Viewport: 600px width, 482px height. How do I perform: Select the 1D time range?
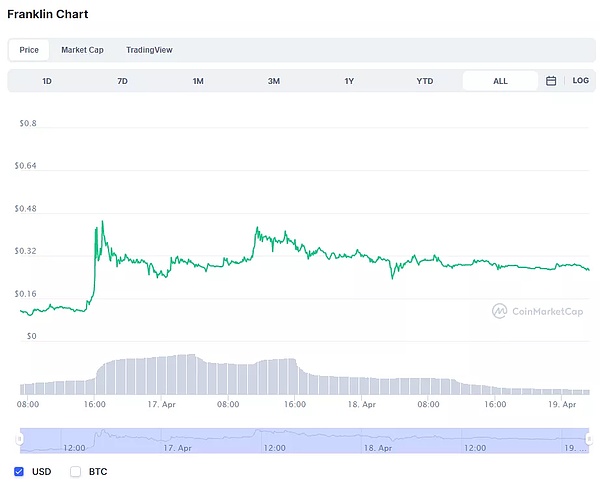[47, 81]
